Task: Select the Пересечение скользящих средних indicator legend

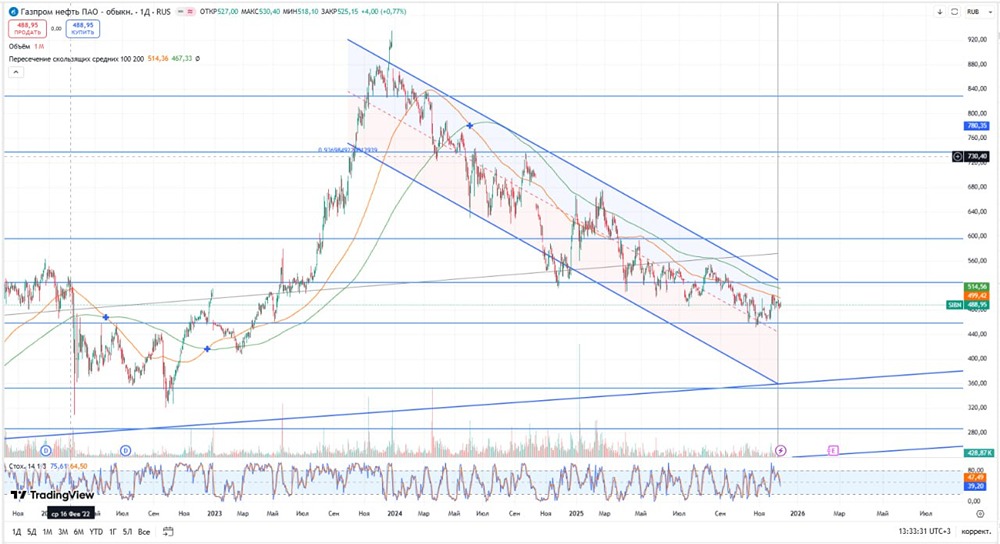Action: click(x=77, y=59)
